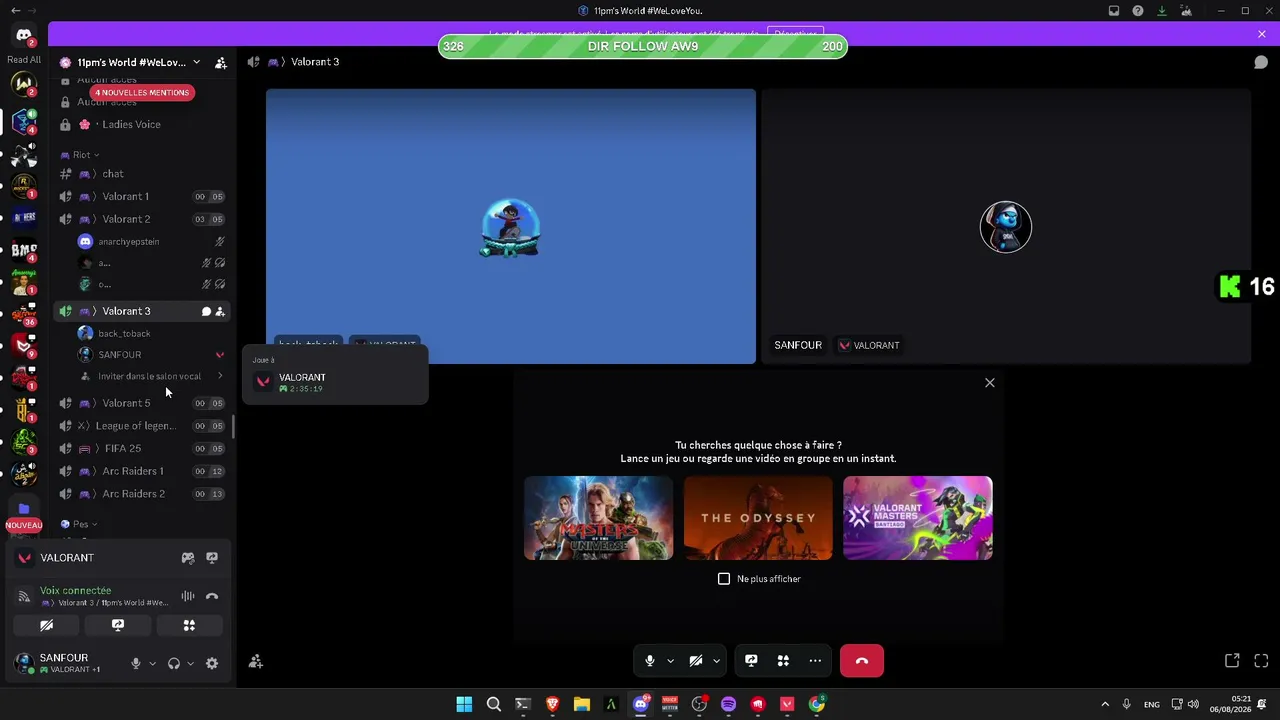Open more options (three dots) in call bar
The height and width of the screenshot is (720, 1280).
click(815, 661)
